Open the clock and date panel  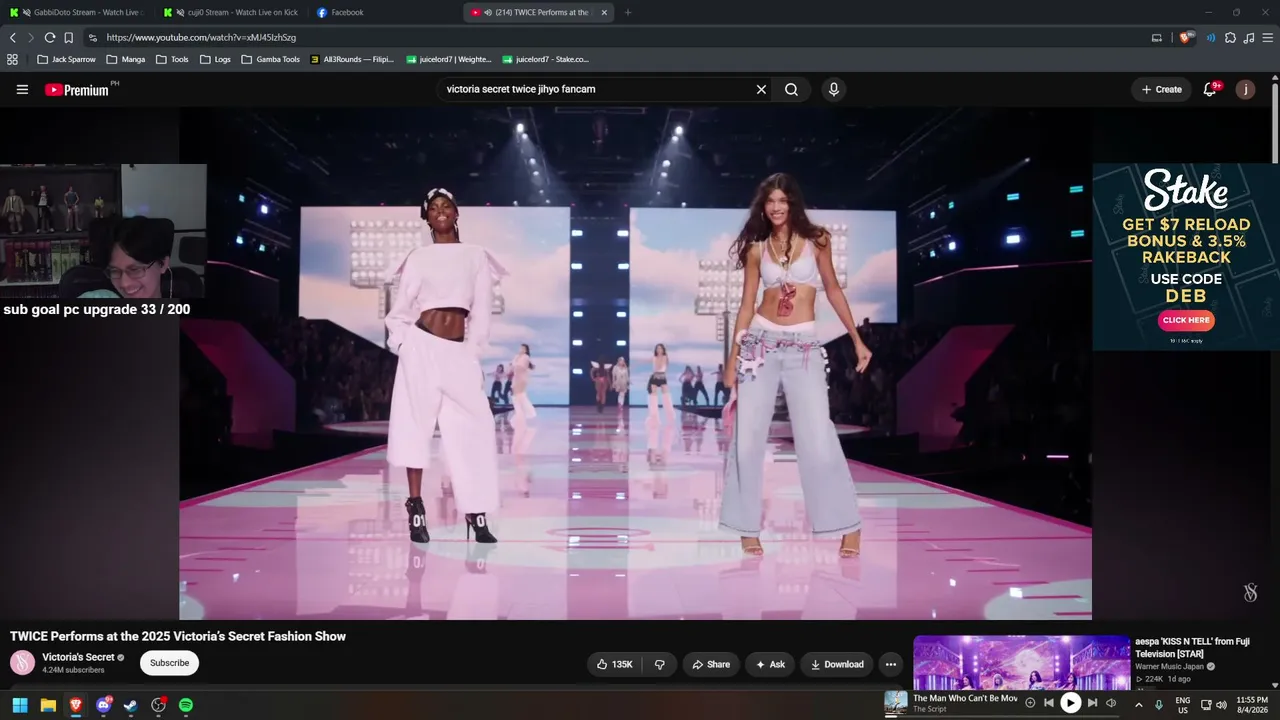pos(1252,705)
